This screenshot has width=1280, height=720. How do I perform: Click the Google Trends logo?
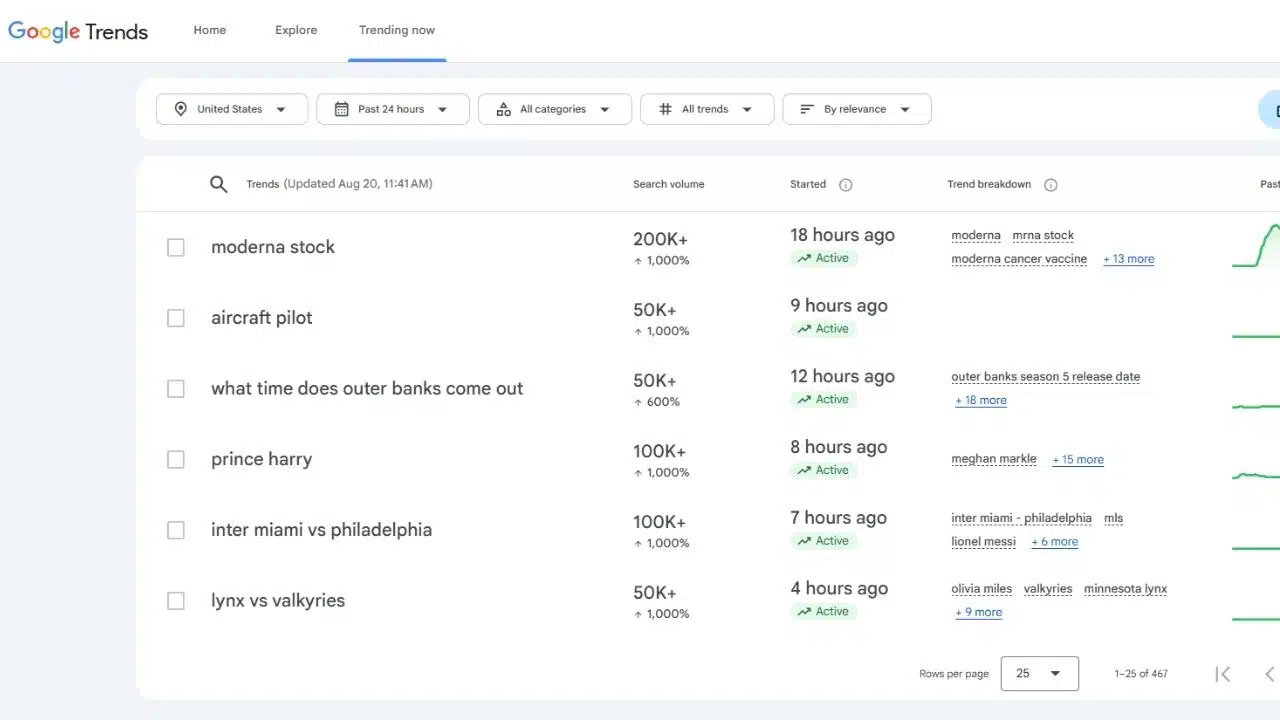(x=78, y=31)
